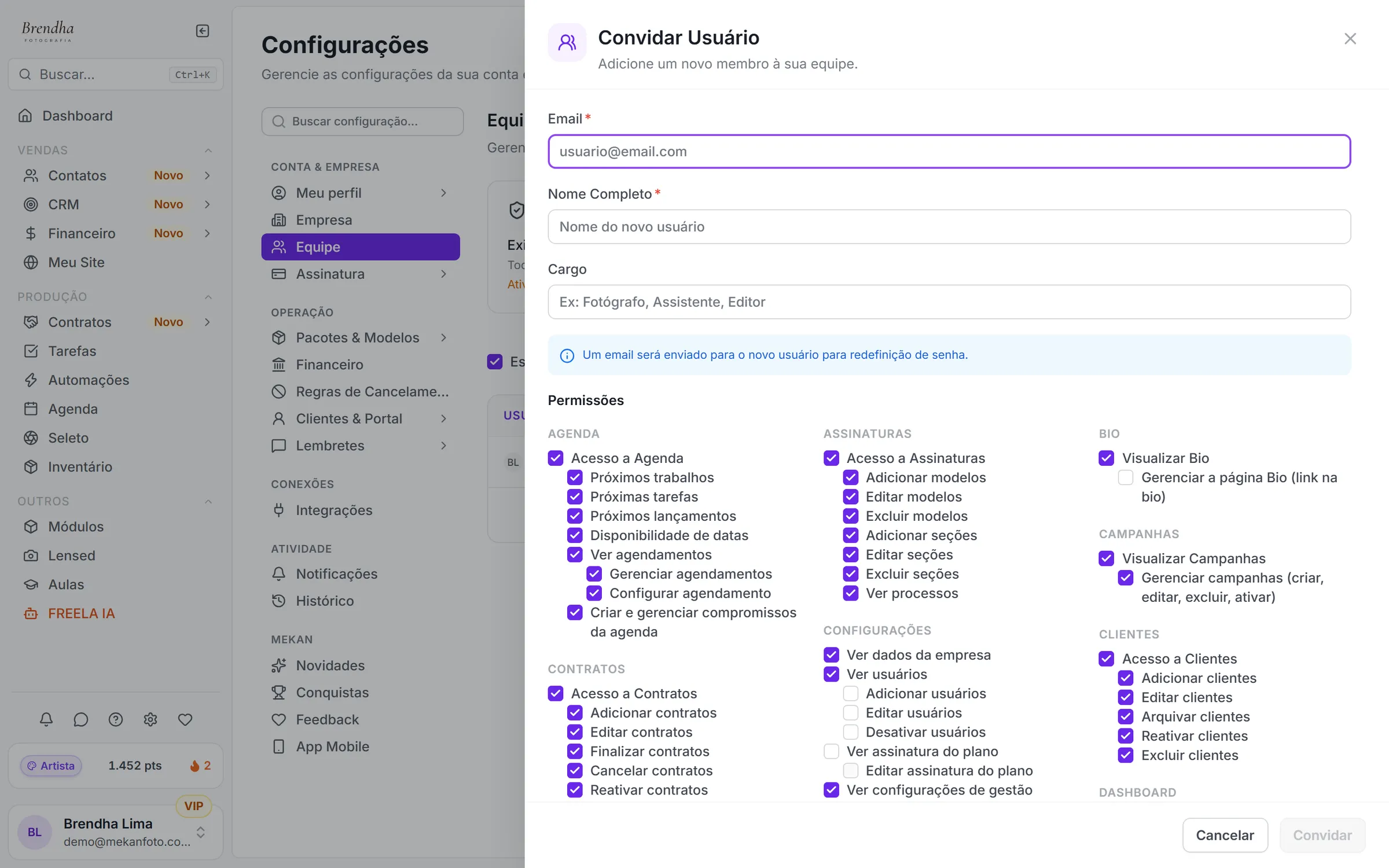Uncheck Acesso a Agenda permission
The image size is (1389, 868).
(556, 458)
